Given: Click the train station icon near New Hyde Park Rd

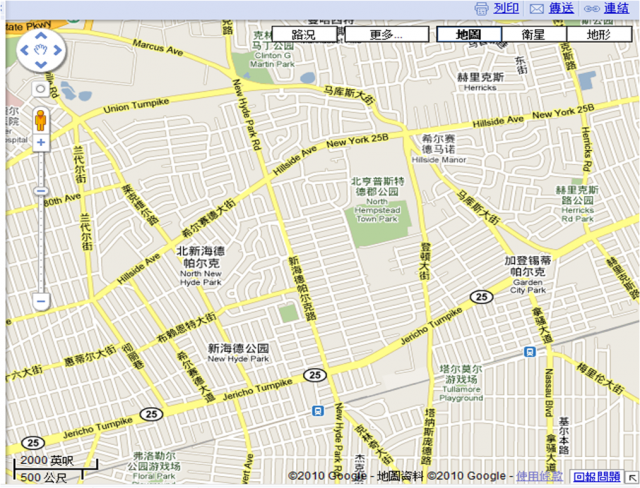Looking at the screenshot, I should [318, 411].
